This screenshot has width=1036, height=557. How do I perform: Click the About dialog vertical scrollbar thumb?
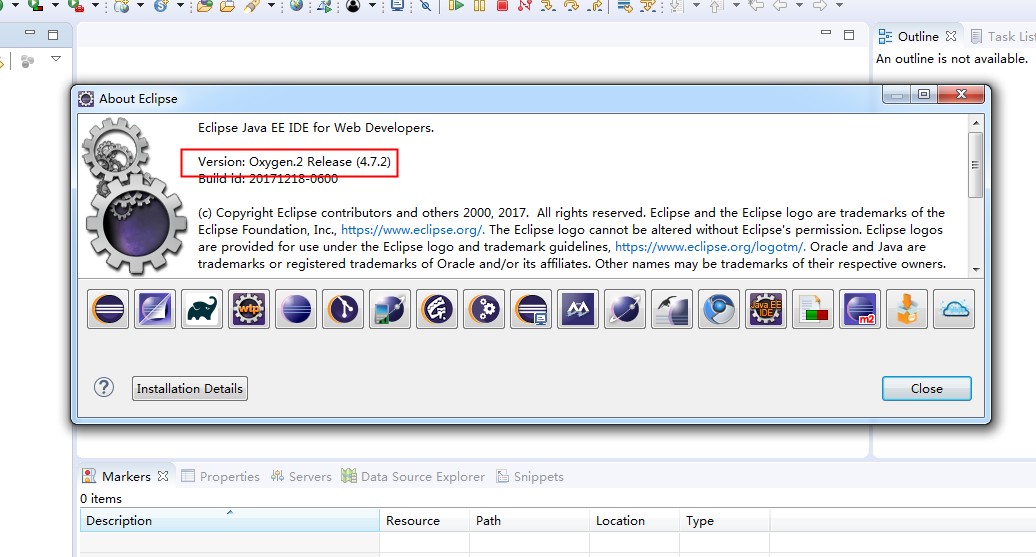click(975, 165)
